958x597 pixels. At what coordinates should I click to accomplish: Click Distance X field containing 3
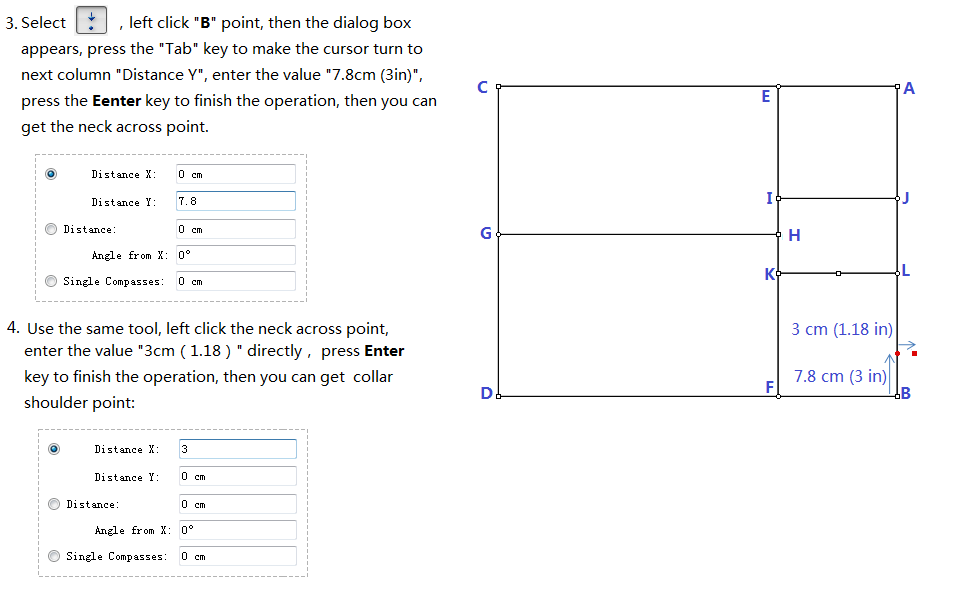coord(237,449)
